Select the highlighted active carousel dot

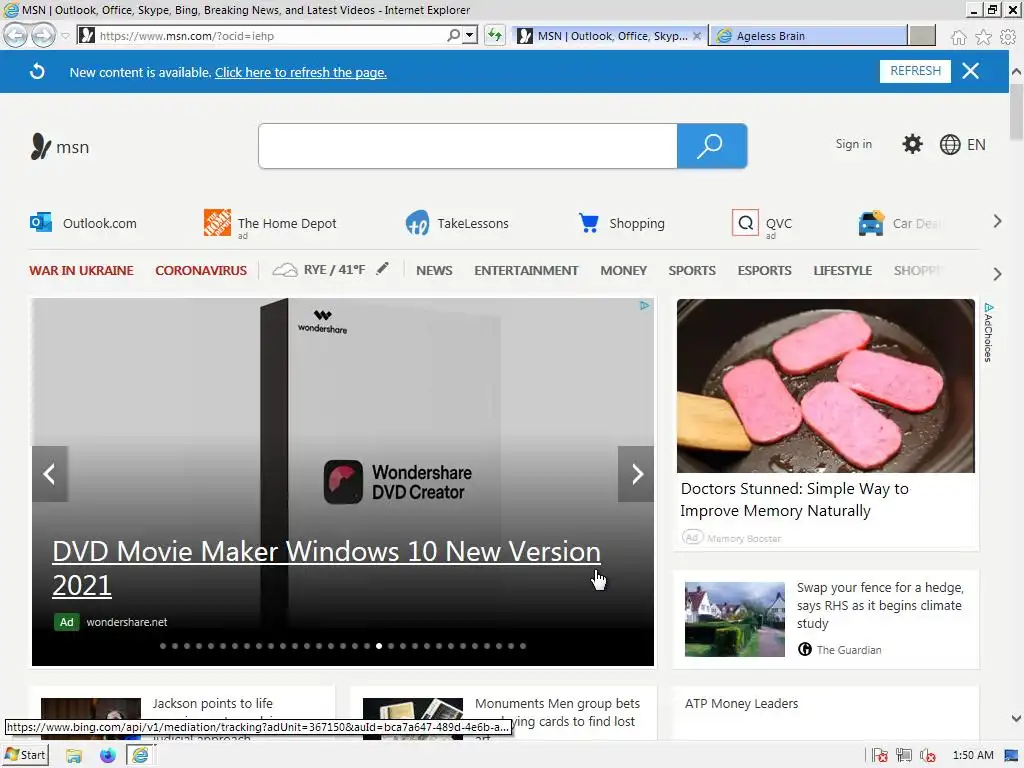pos(379,646)
